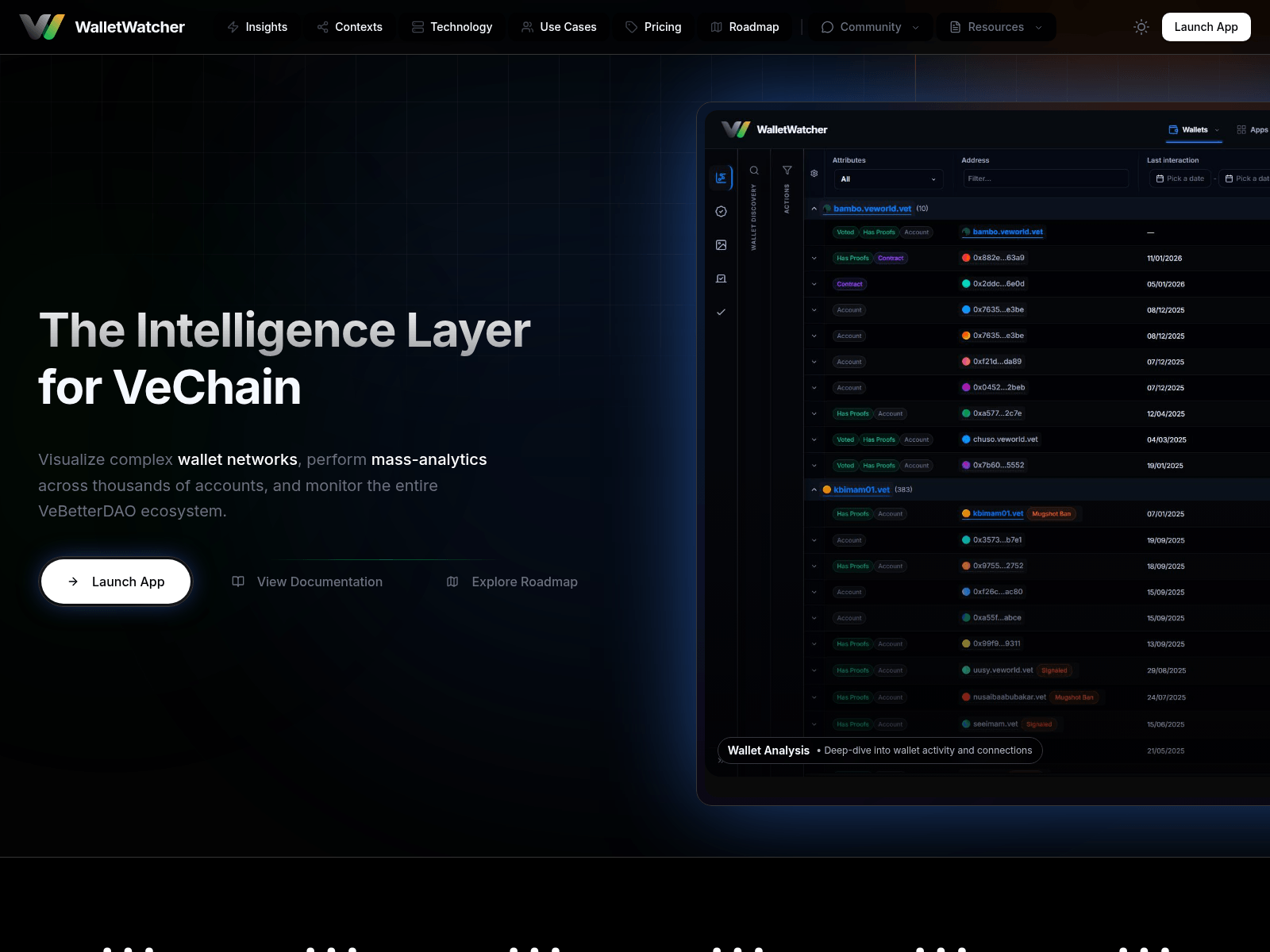The height and width of the screenshot is (952, 1270).
Task: Click the address 0xa55f...abce
Action: 997,617
